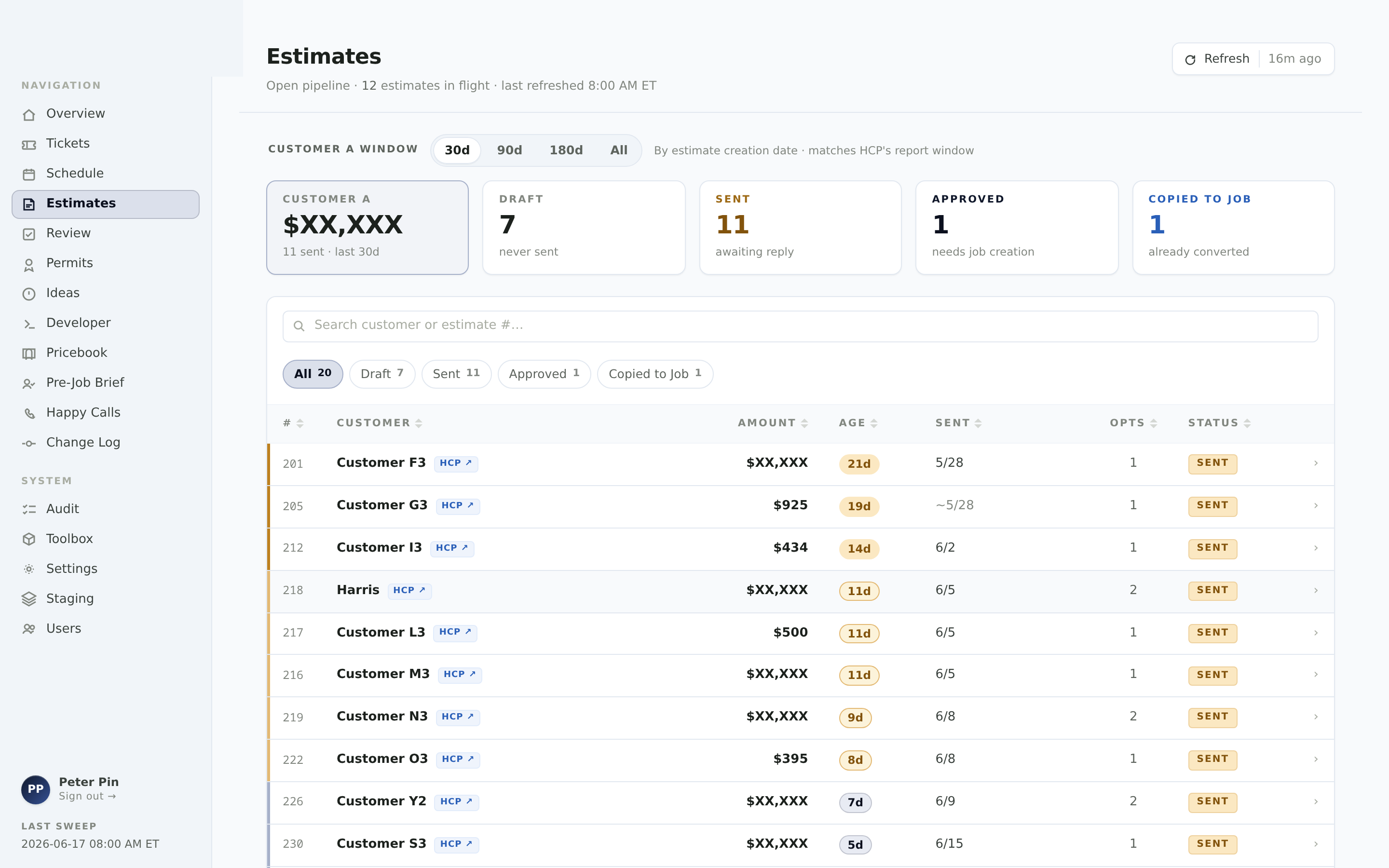
Task: Click the Ideas icon in sidebar
Action: coord(29,294)
